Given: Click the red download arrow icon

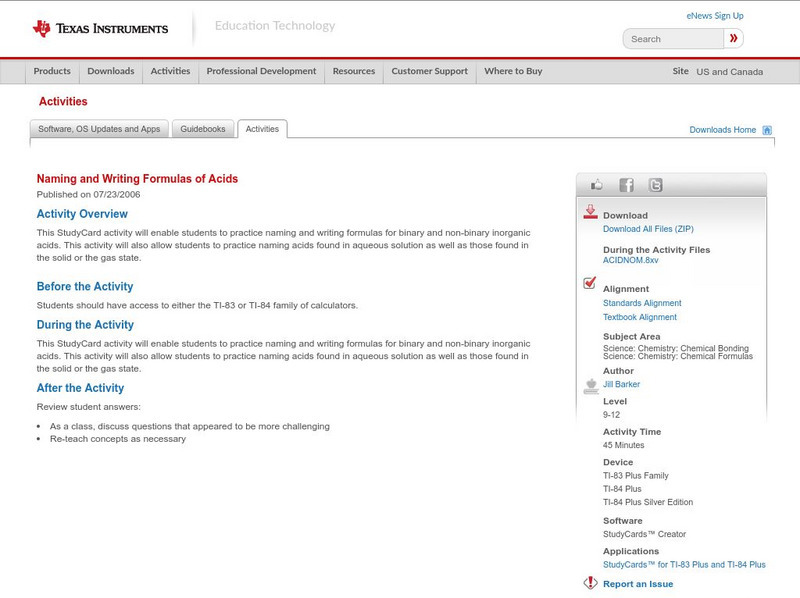Looking at the screenshot, I should (590, 212).
